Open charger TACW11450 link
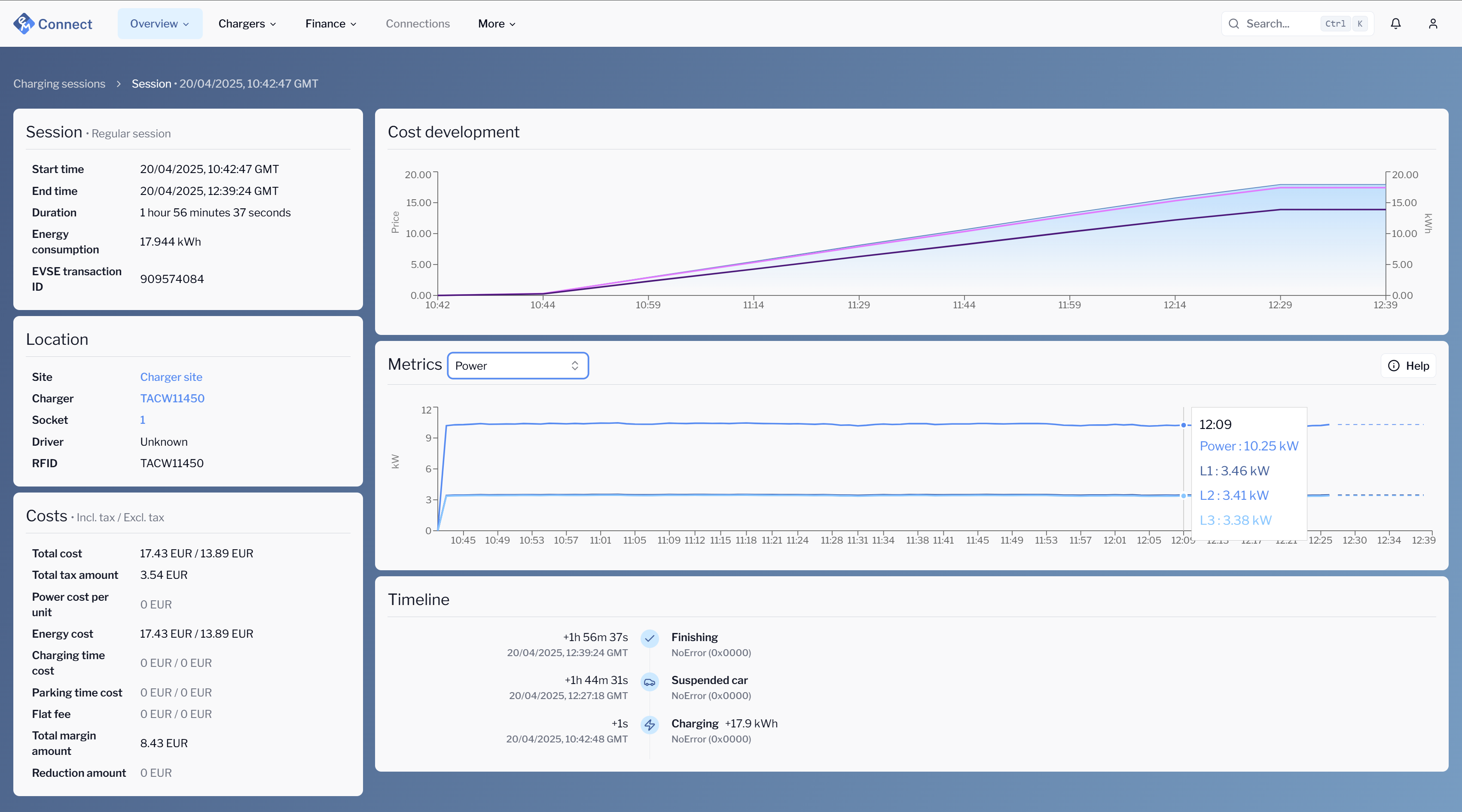Image resolution: width=1462 pixels, height=812 pixels. pyautogui.click(x=172, y=398)
